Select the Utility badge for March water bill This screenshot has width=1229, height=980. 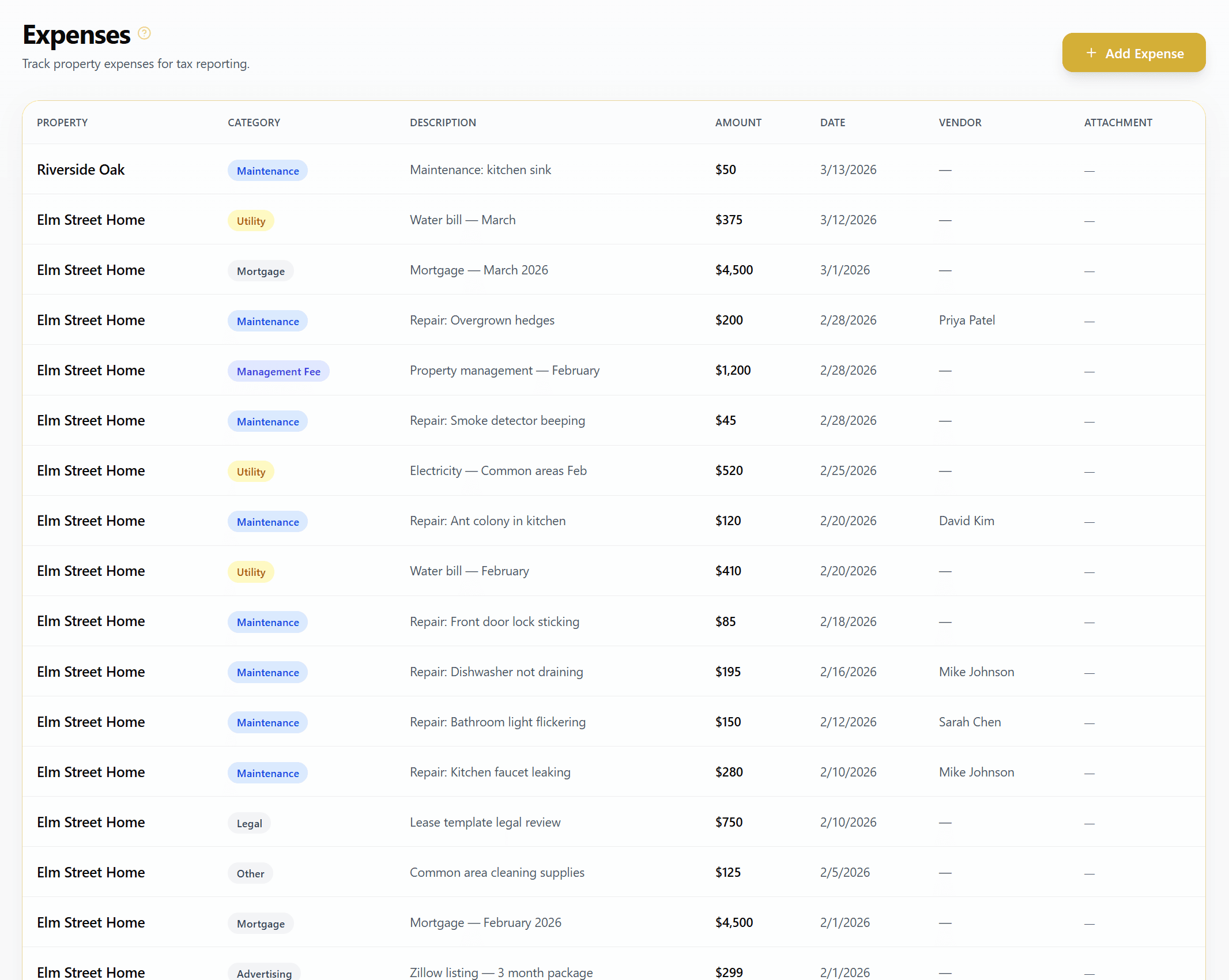[x=250, y=220]
